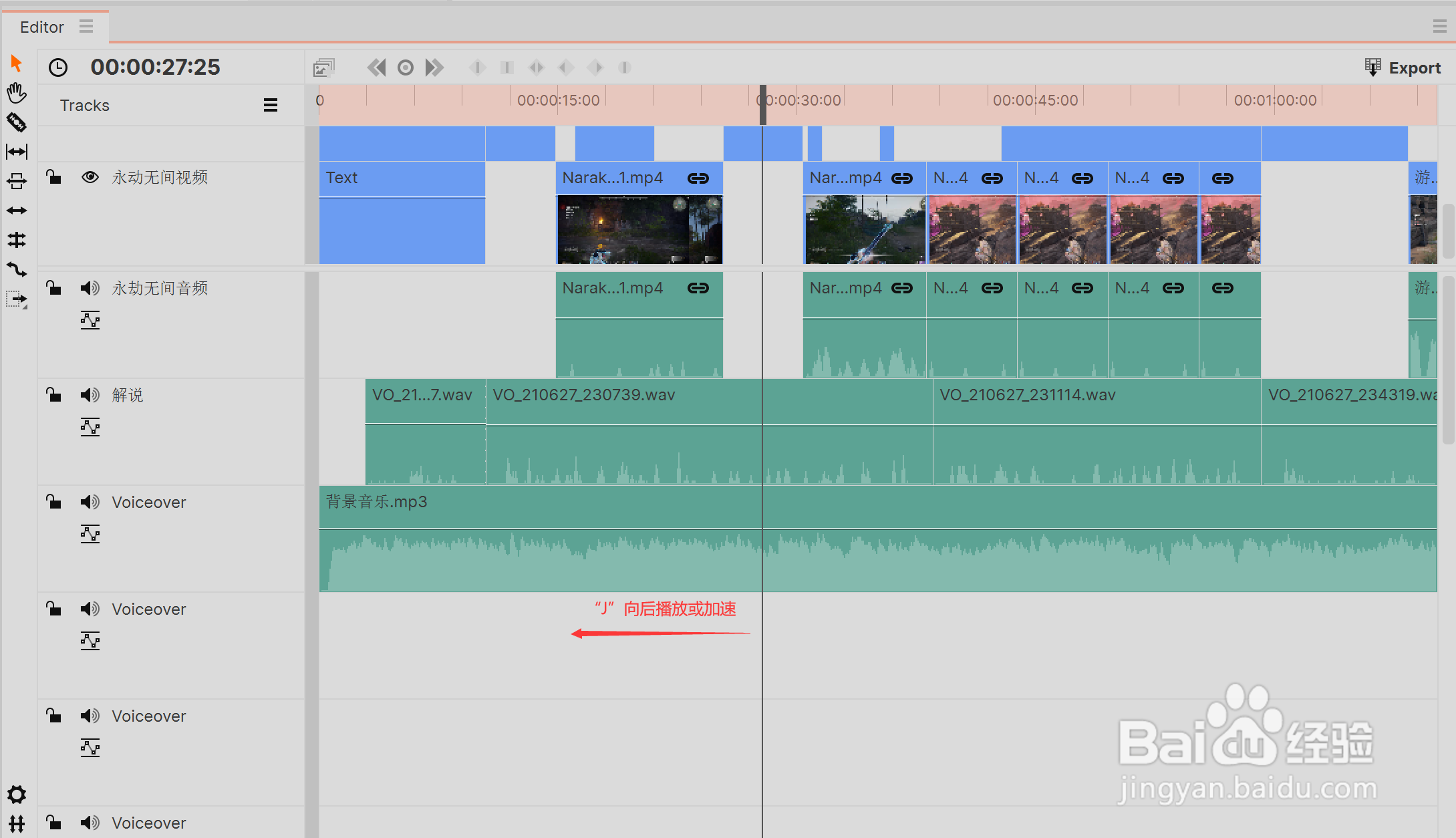The image size is (1456, 838).
Task: Open the Tracks hamburger menu
Action: [271, 105]
